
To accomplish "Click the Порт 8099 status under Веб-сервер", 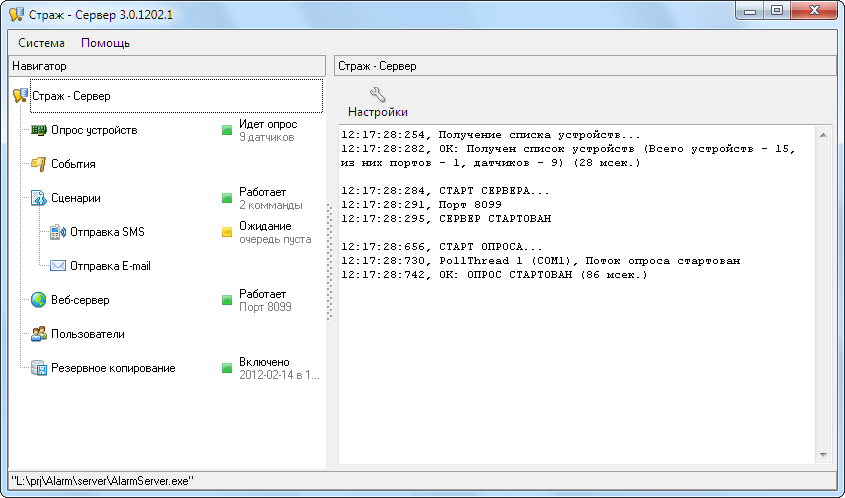I will [265, 307].
